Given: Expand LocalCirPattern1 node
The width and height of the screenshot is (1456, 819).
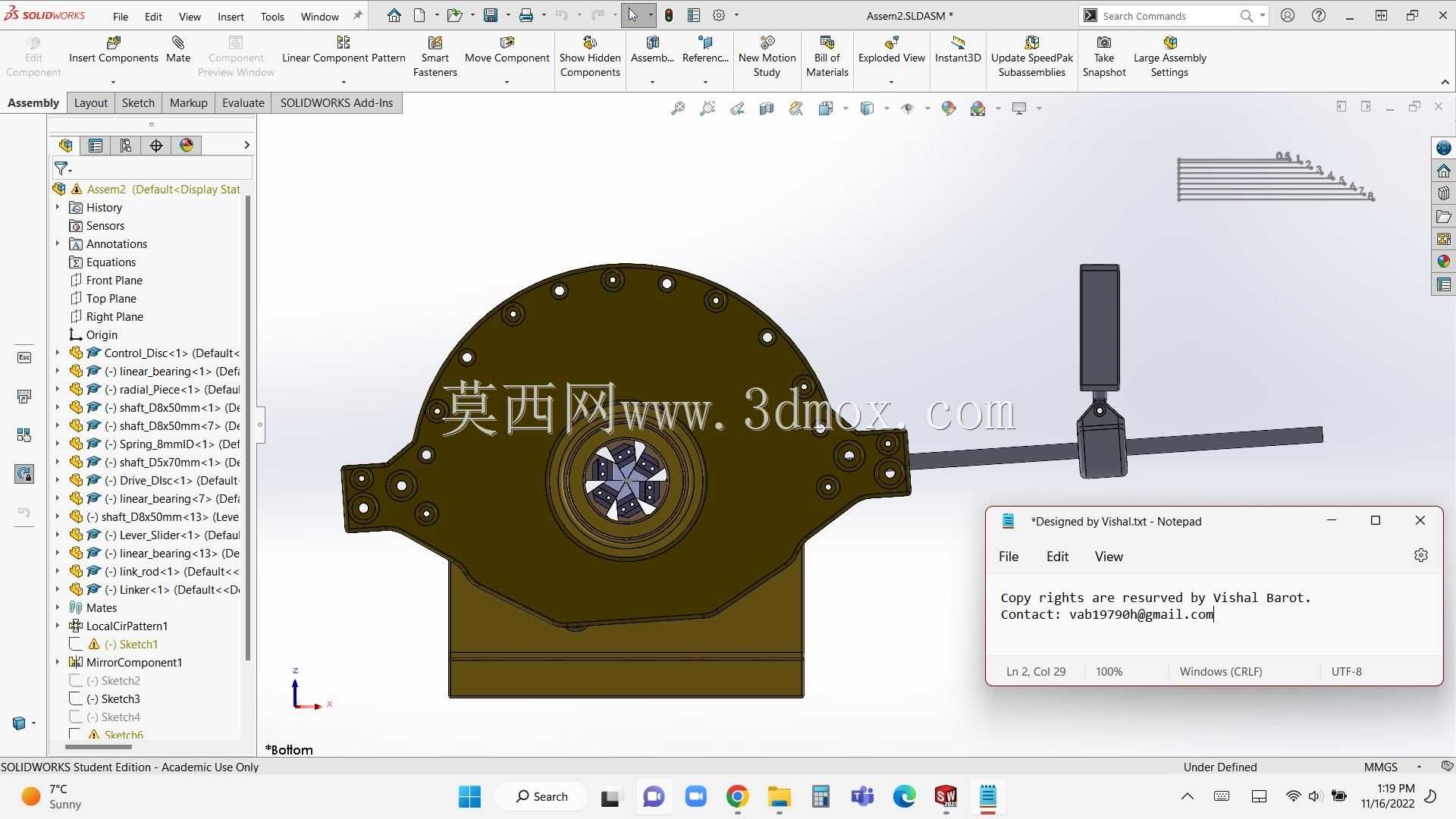Looking at the screenshot, I should 58,626.
